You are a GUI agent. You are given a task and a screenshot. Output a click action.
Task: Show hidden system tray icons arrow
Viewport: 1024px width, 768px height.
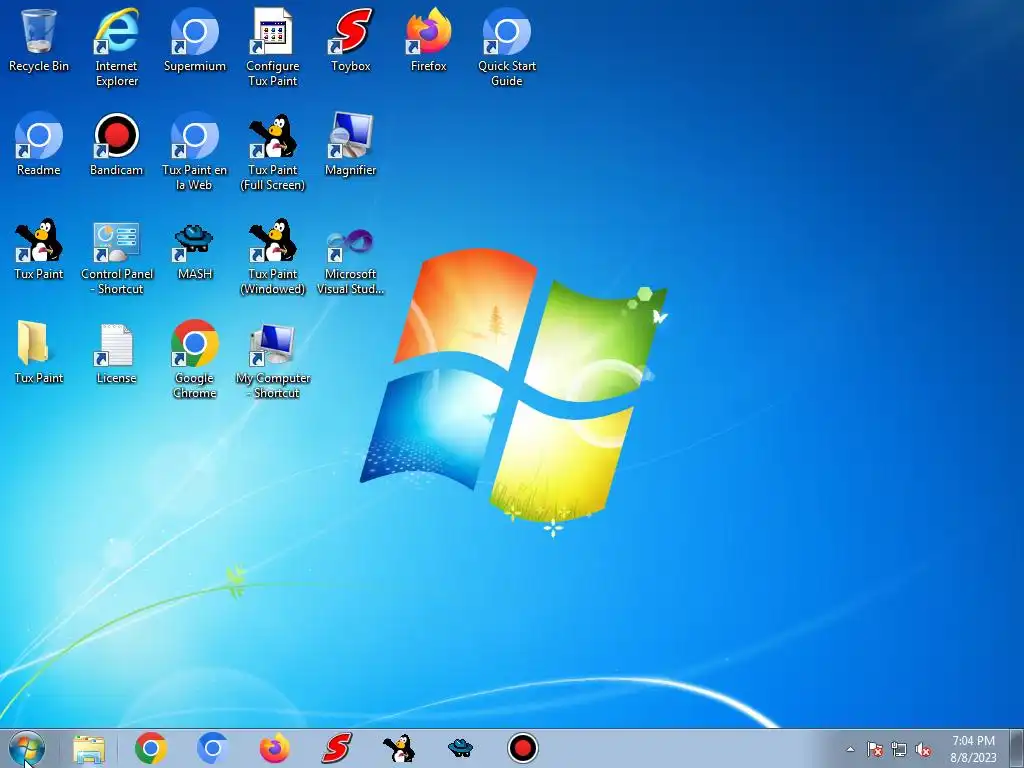click(x=850, y=749)
